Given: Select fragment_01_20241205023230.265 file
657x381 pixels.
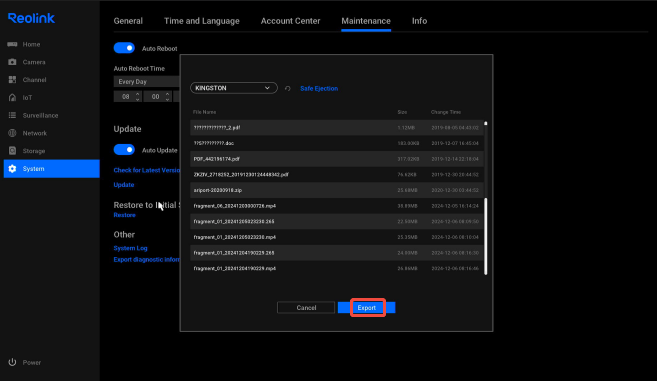Looking at the screenshot, I should pyautogui.click(x=336, y=221).
